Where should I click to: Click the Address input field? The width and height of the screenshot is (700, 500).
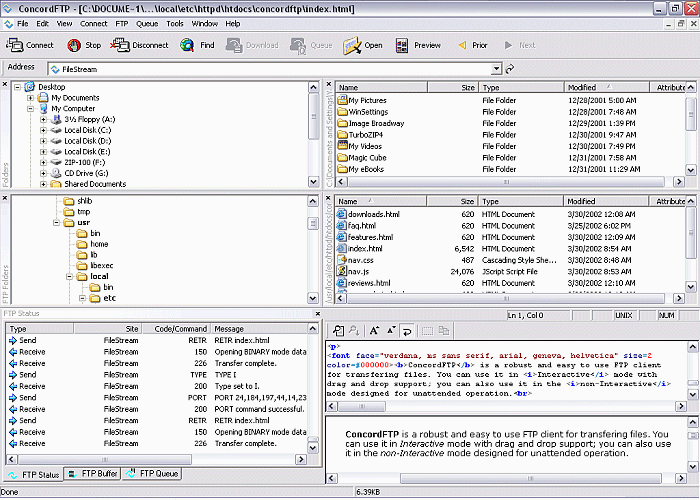pos(269,69)
